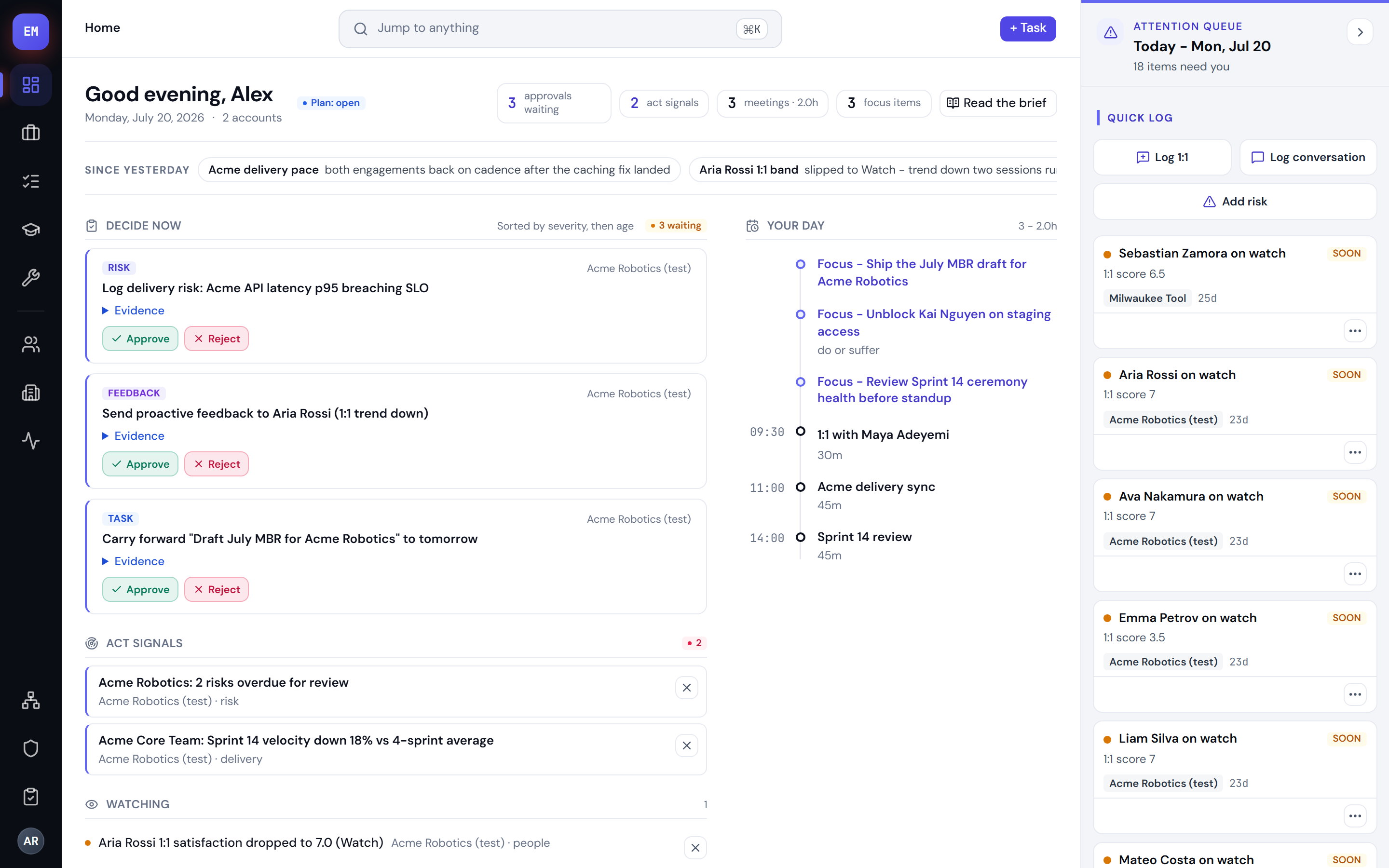Collapse the Attention Queue panel chevron
Screen dimensions: 1389x868
pyautogui.click(x=1360, y=32)
